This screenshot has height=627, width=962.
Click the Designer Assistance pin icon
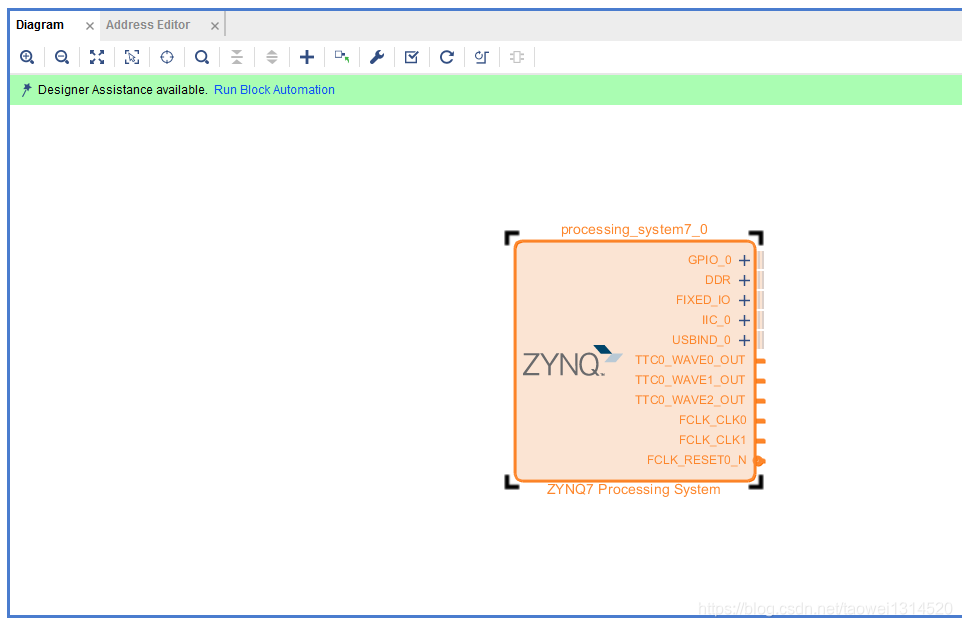click(x=26, y=90)
